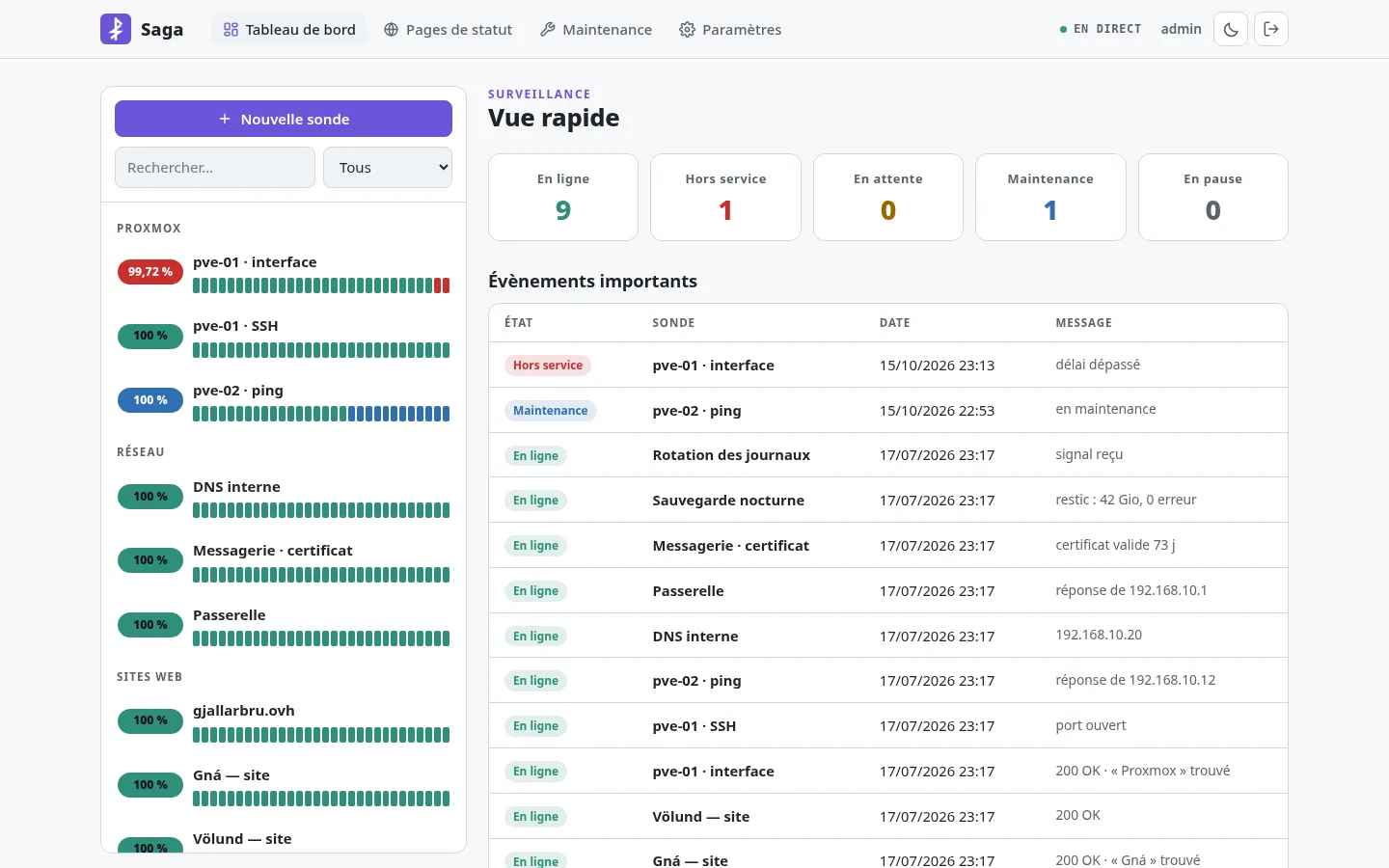Click message "192.168.10.20"

1099,635
